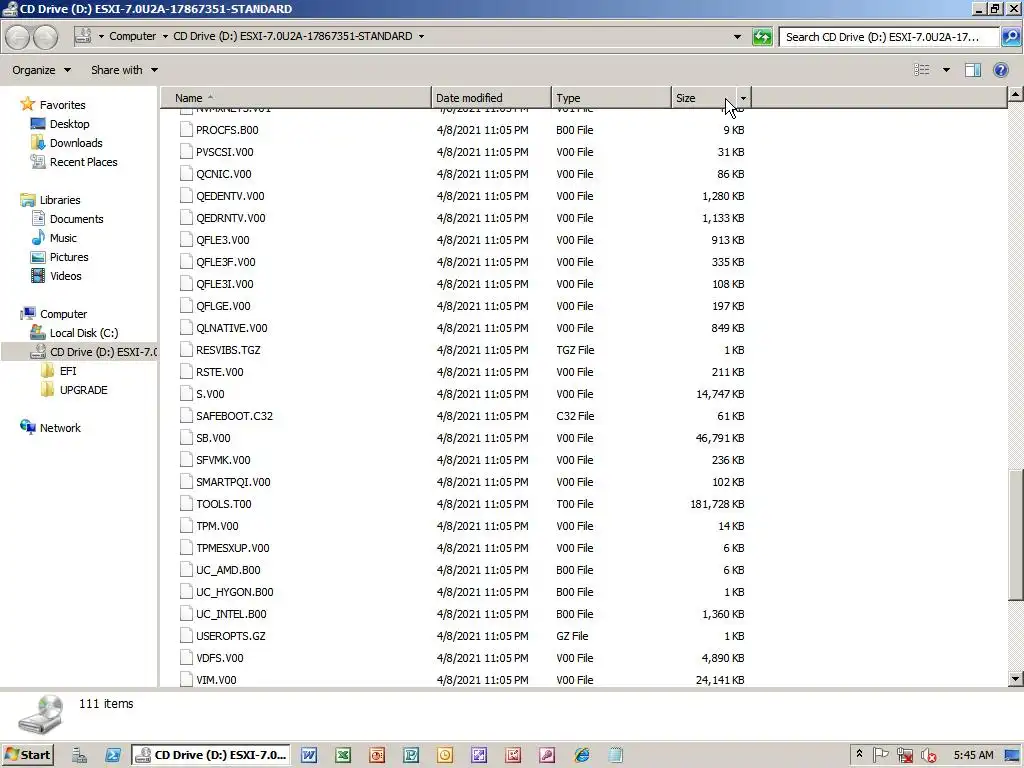Select the SMARTPQI.V00 file

[x=233, y=482]
